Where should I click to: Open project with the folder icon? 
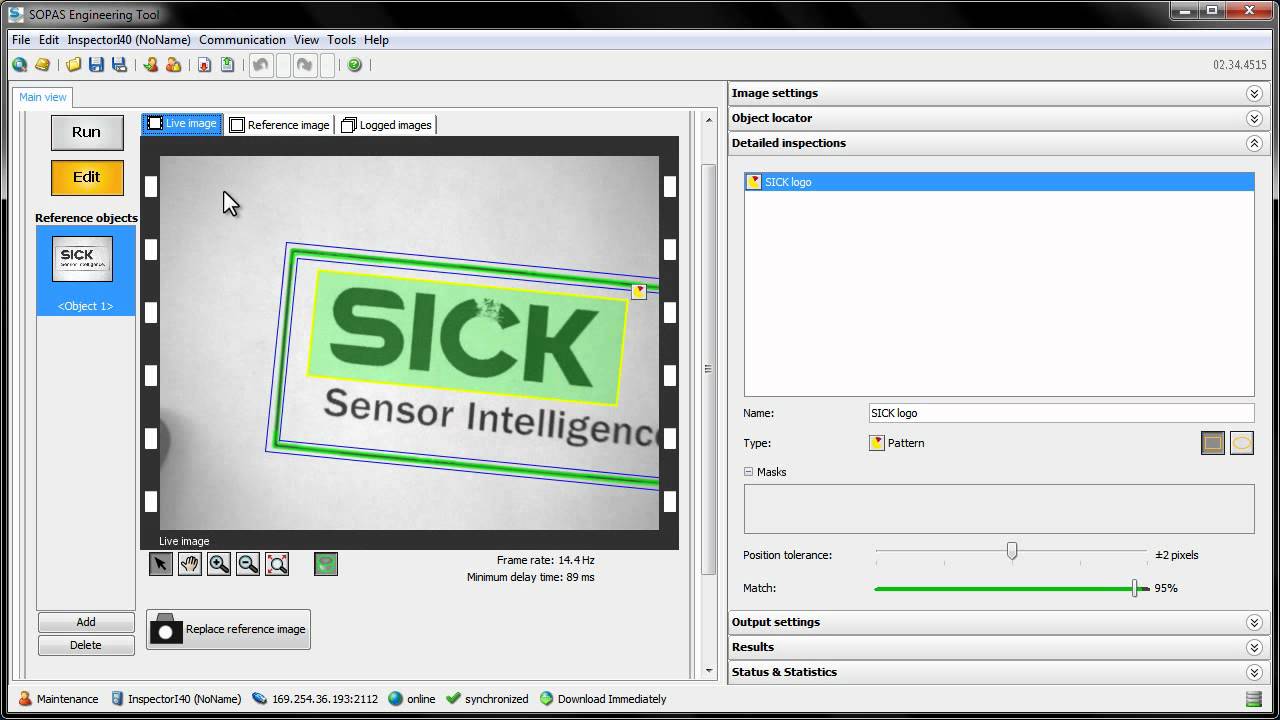click(x=73, y=65)
